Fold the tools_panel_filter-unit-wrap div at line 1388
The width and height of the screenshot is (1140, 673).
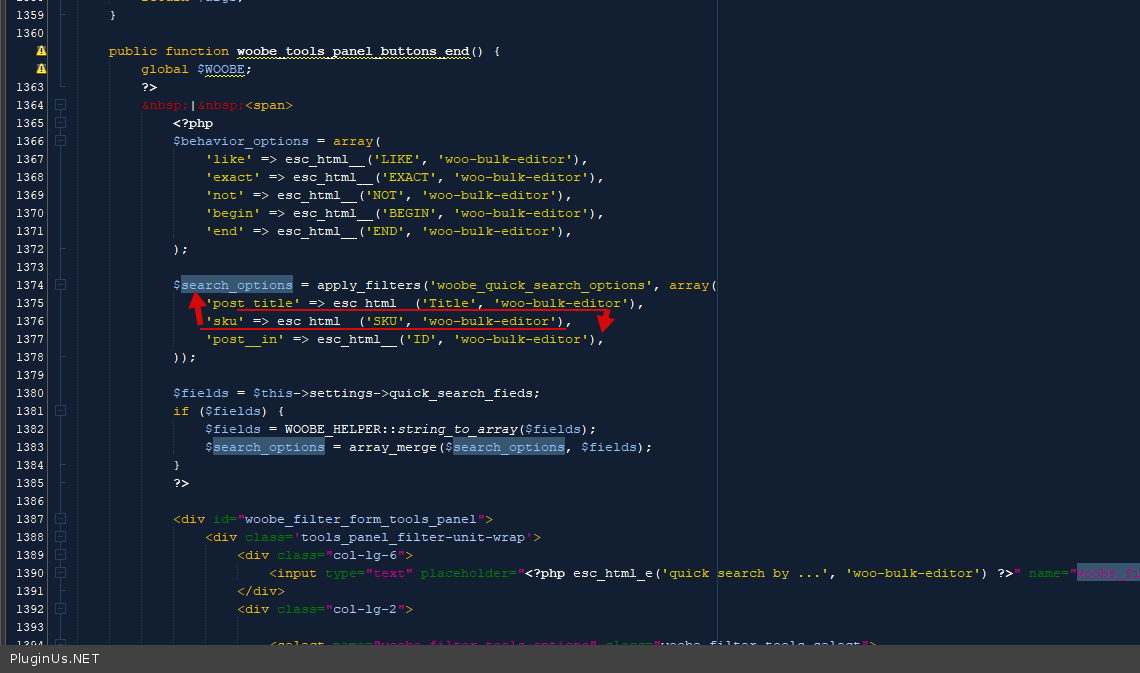click(x=61, y=537)
